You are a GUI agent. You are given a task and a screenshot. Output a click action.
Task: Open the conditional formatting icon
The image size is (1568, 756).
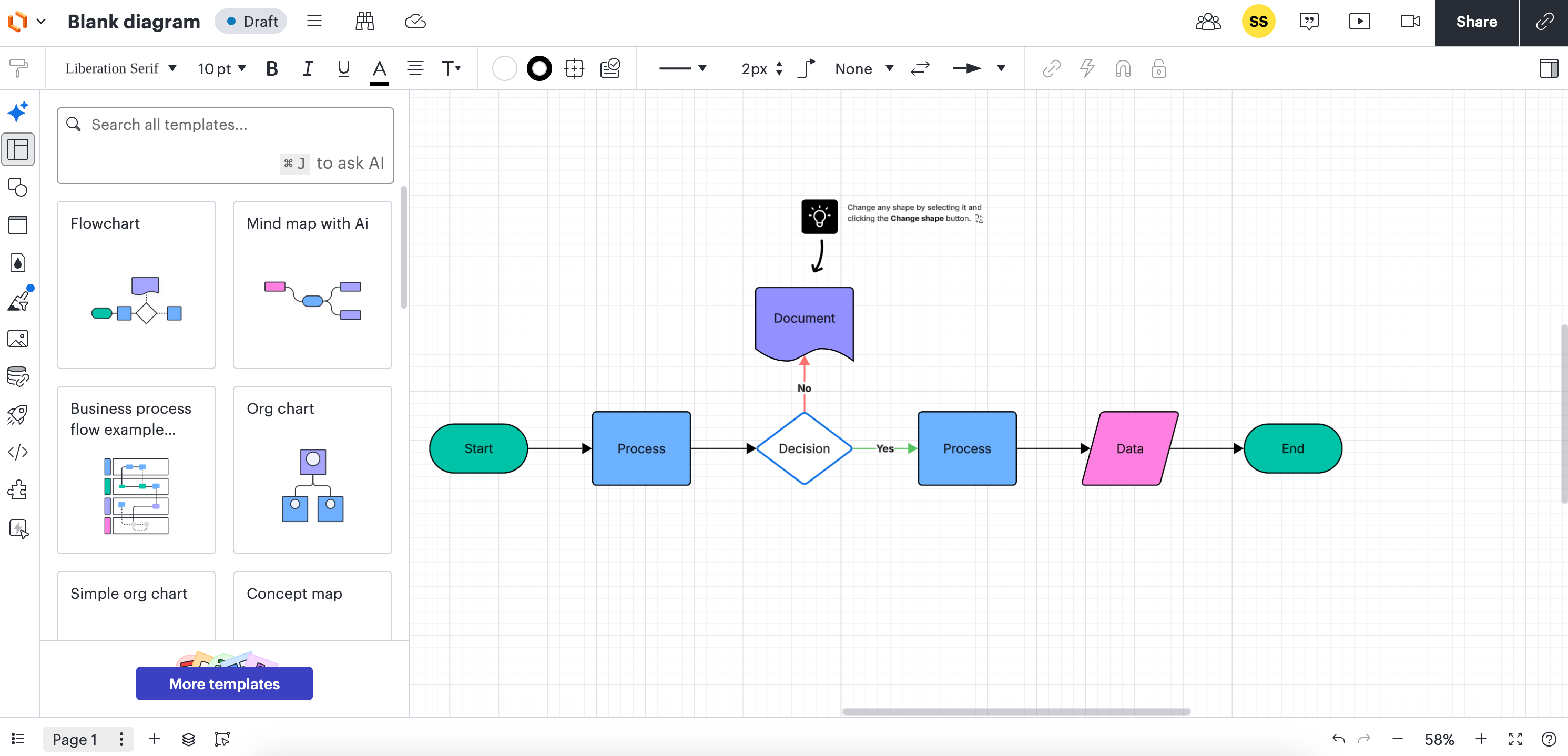click(610, 68)
